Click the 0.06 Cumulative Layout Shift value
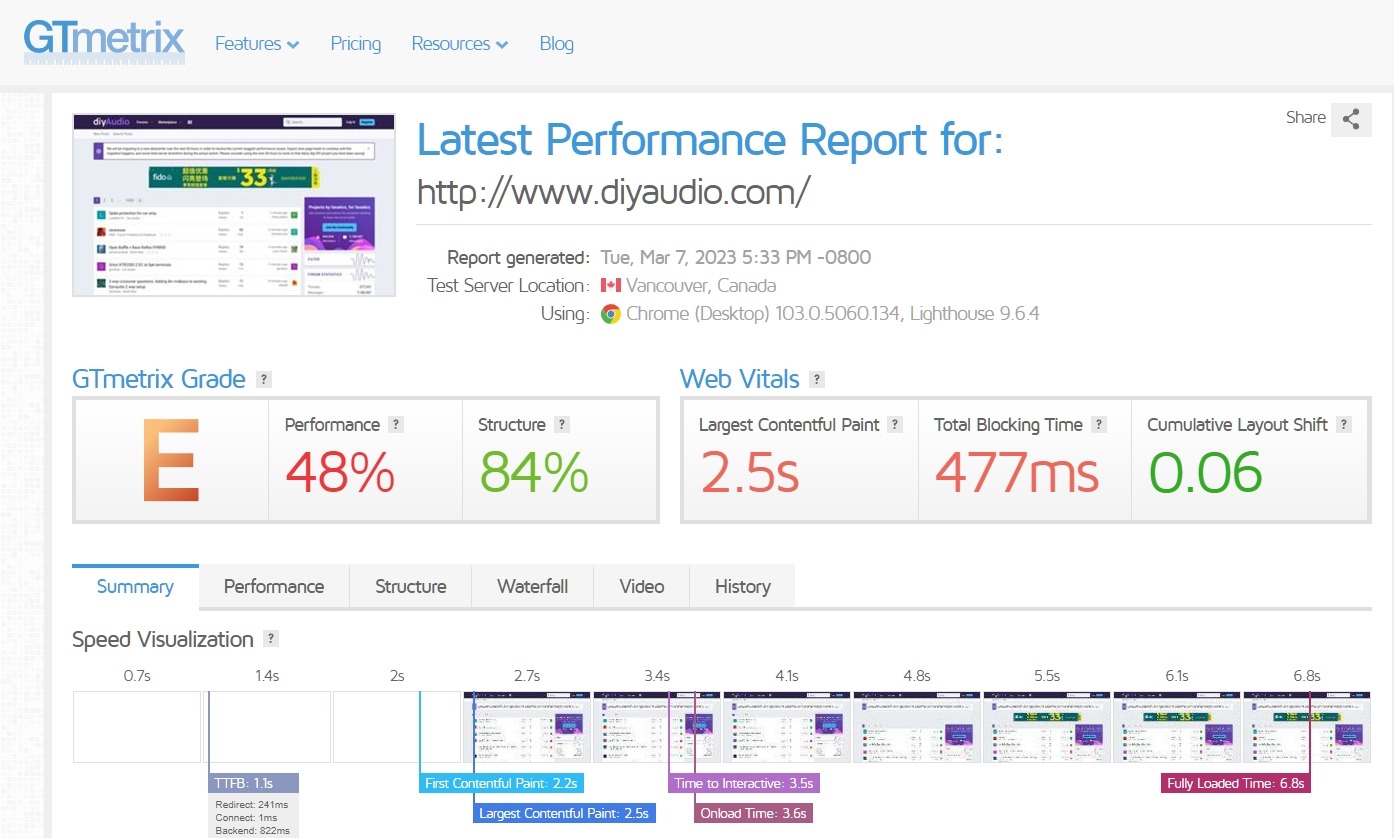 [x=1204, y=473]
